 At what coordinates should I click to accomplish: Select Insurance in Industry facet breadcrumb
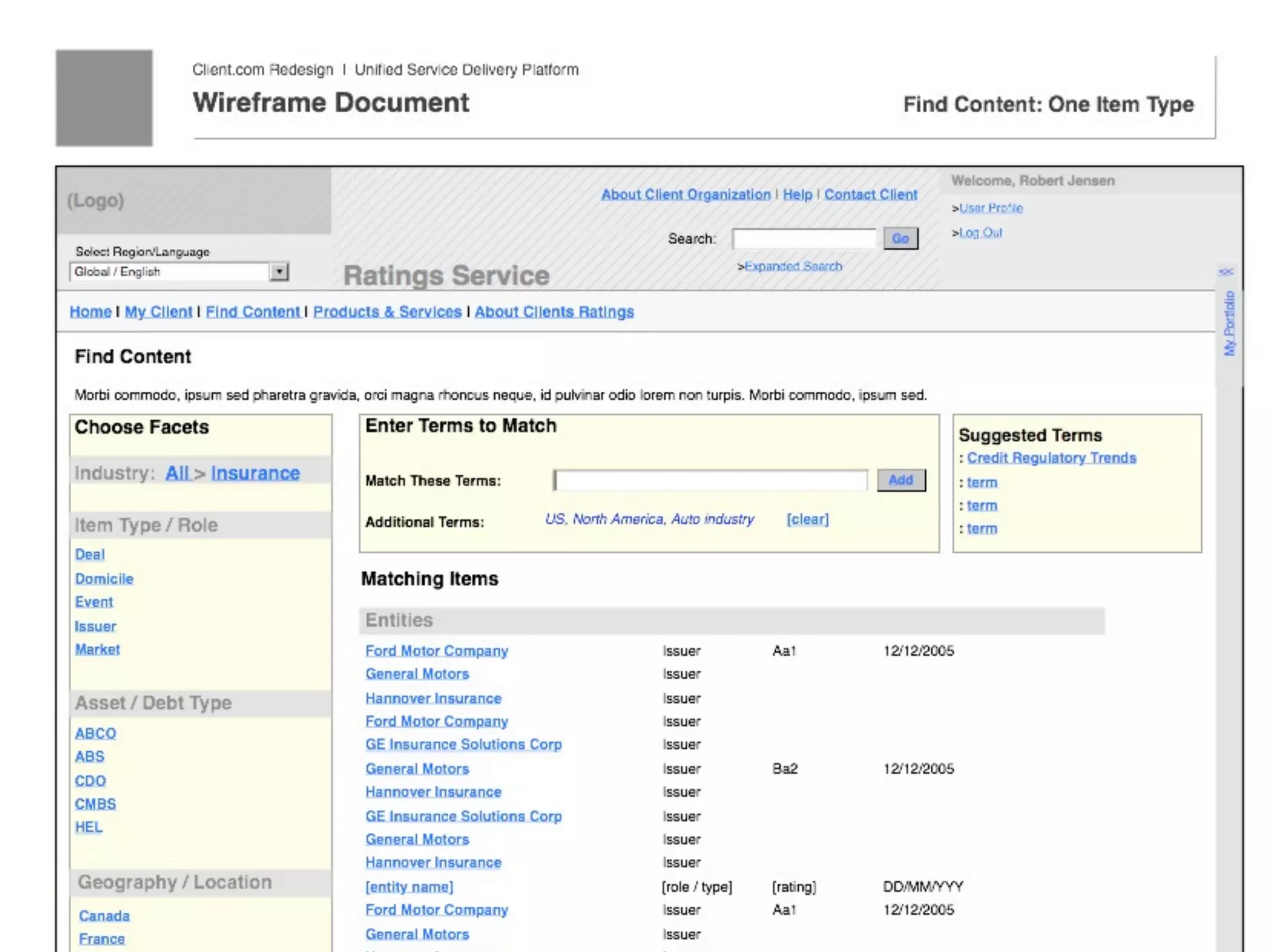(x=255, y=473)
